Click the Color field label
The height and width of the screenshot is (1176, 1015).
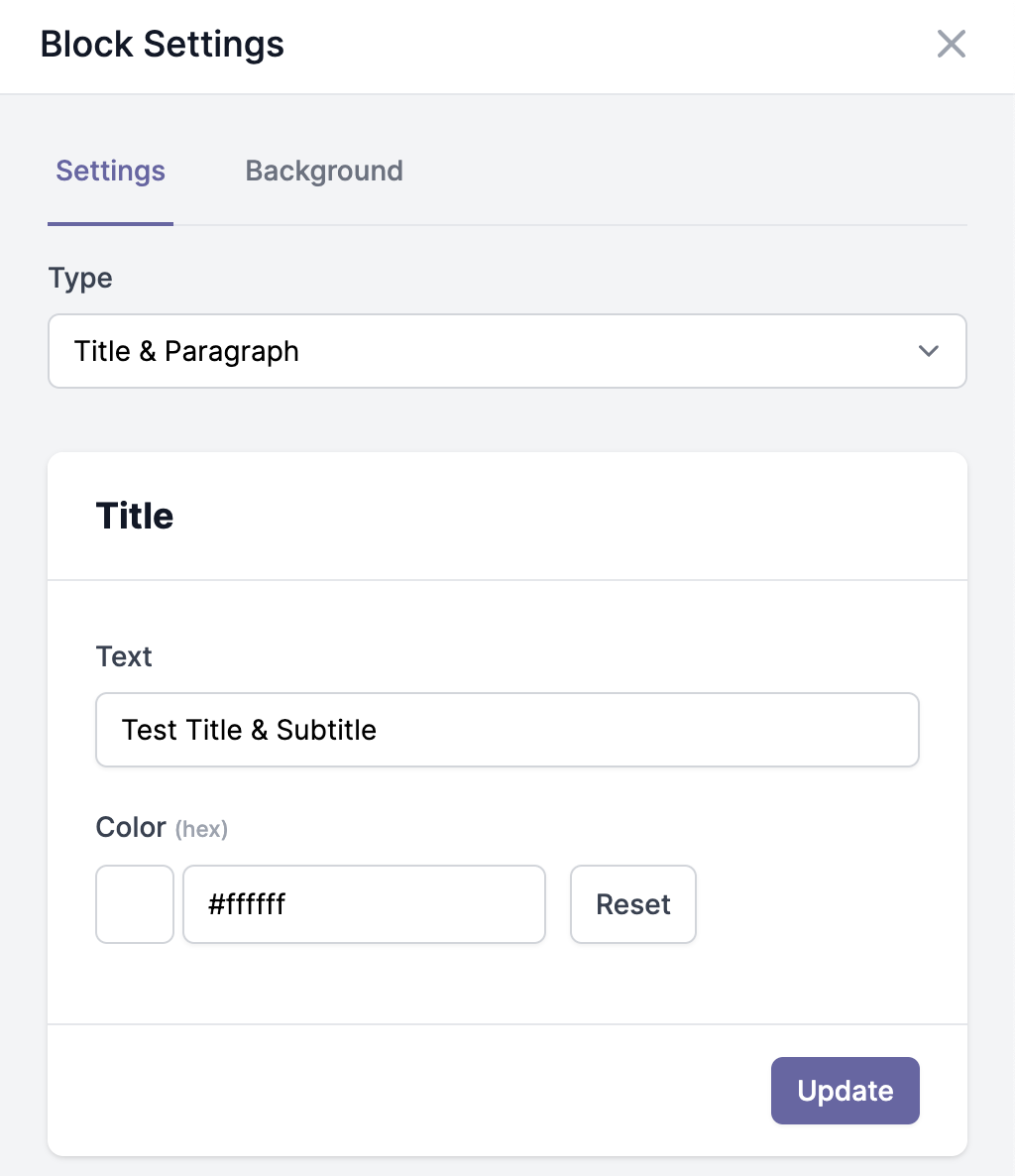coord(131,827)
